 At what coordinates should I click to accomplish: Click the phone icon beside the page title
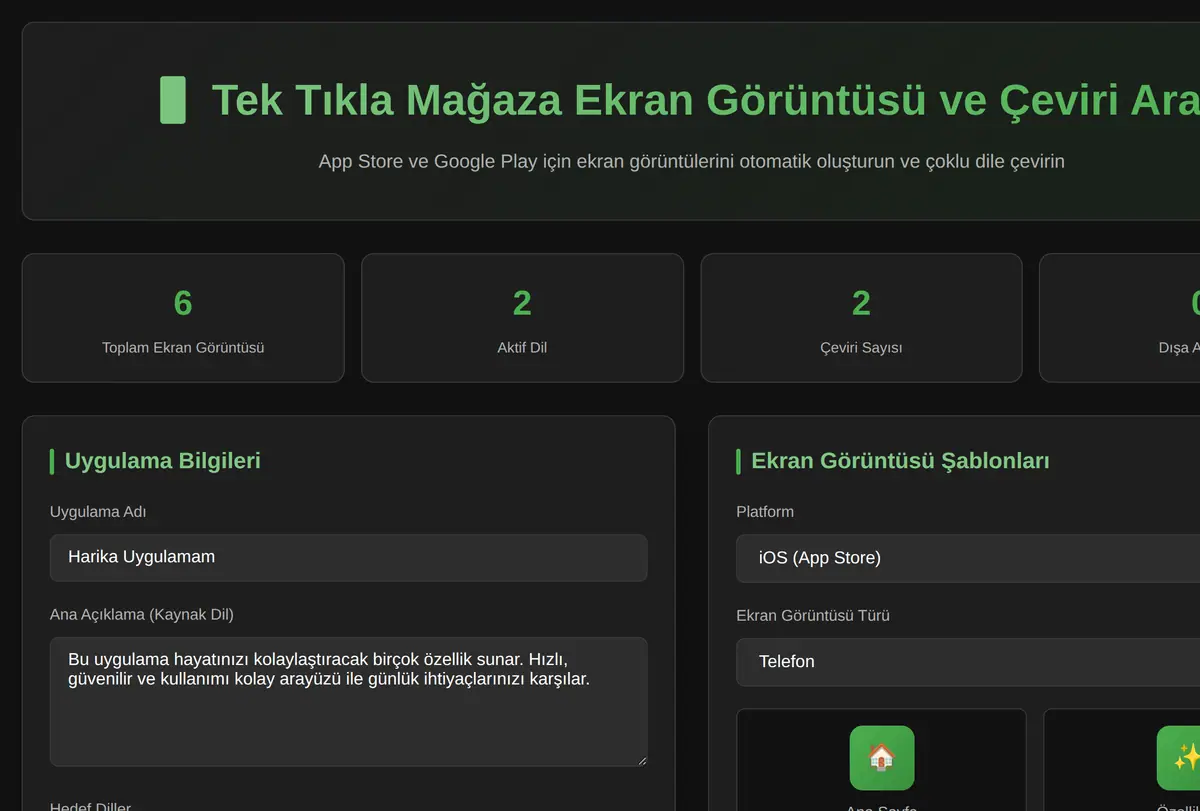pos(173,100)
